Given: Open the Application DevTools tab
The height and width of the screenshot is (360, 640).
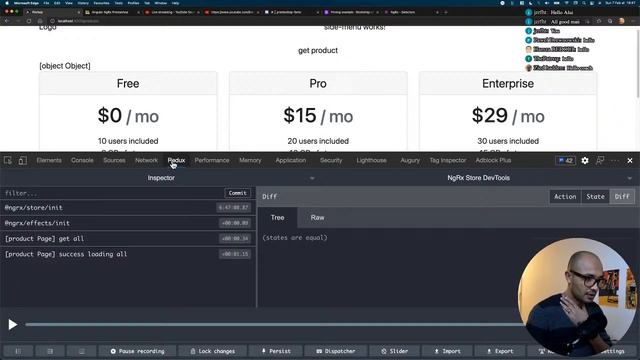Looking at the screenshot, I should tap(291, 160).
